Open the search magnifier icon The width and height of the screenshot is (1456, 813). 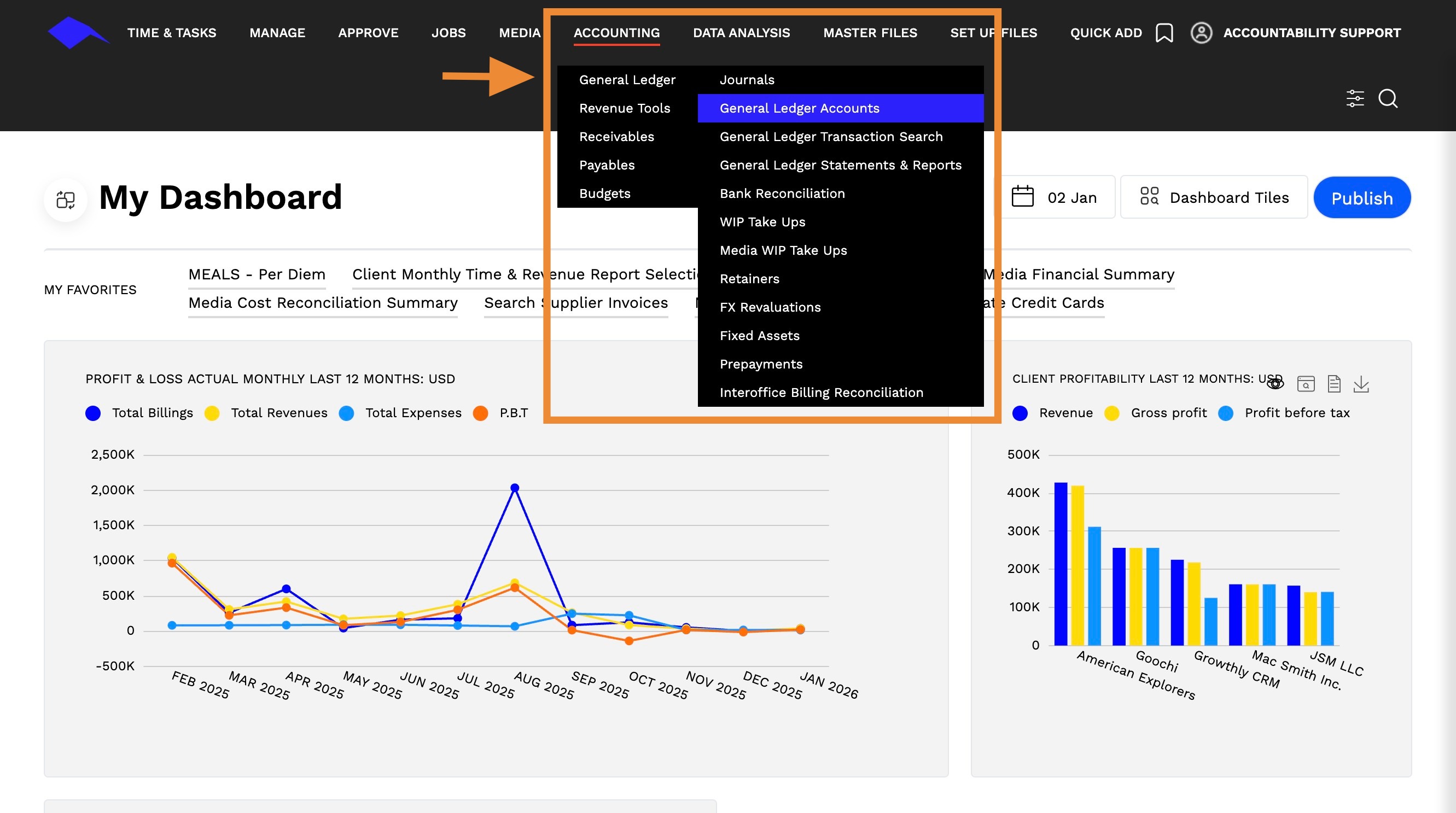coord(1388,98)
